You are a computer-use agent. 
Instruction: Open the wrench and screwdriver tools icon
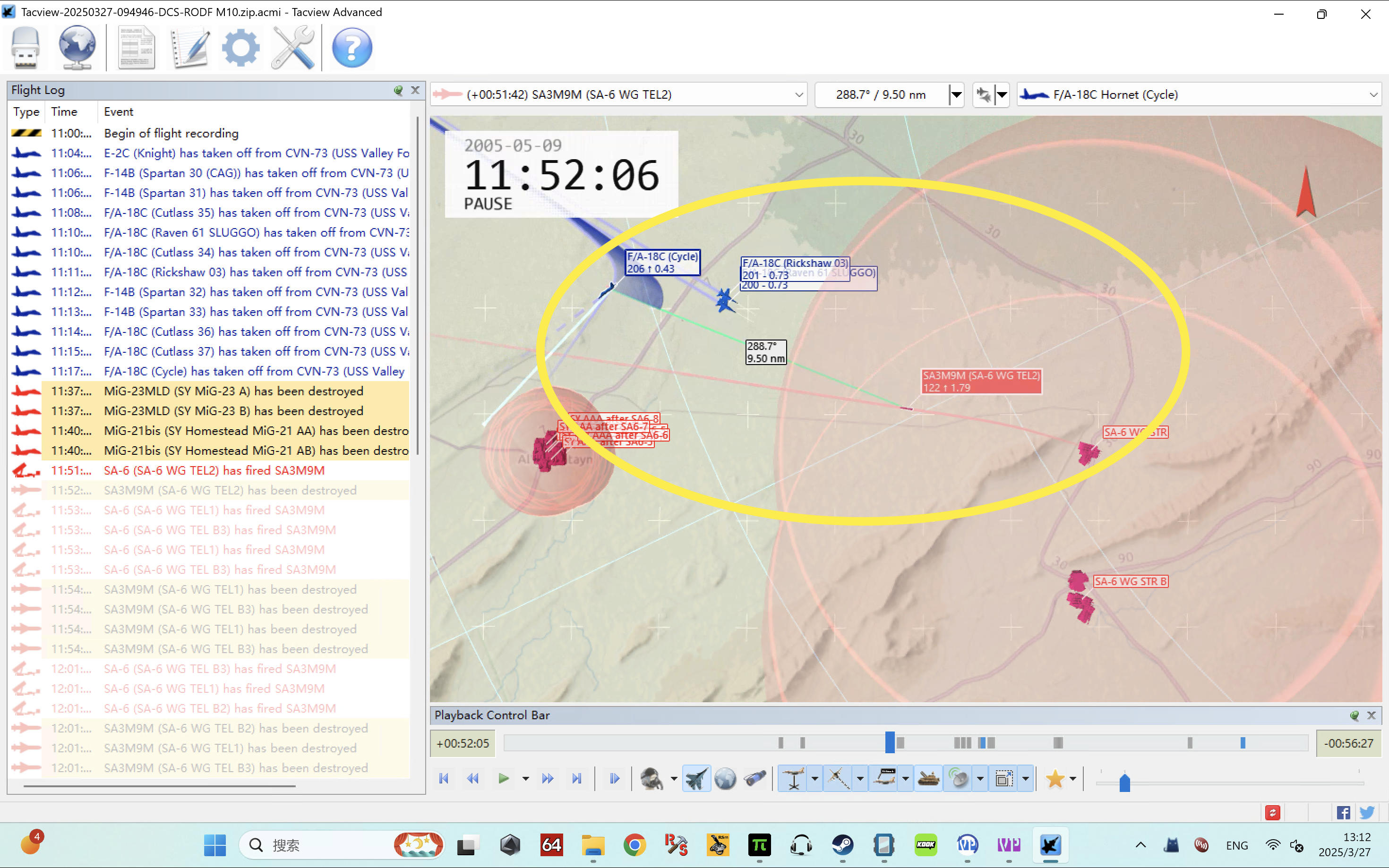[x=293, y=48]
